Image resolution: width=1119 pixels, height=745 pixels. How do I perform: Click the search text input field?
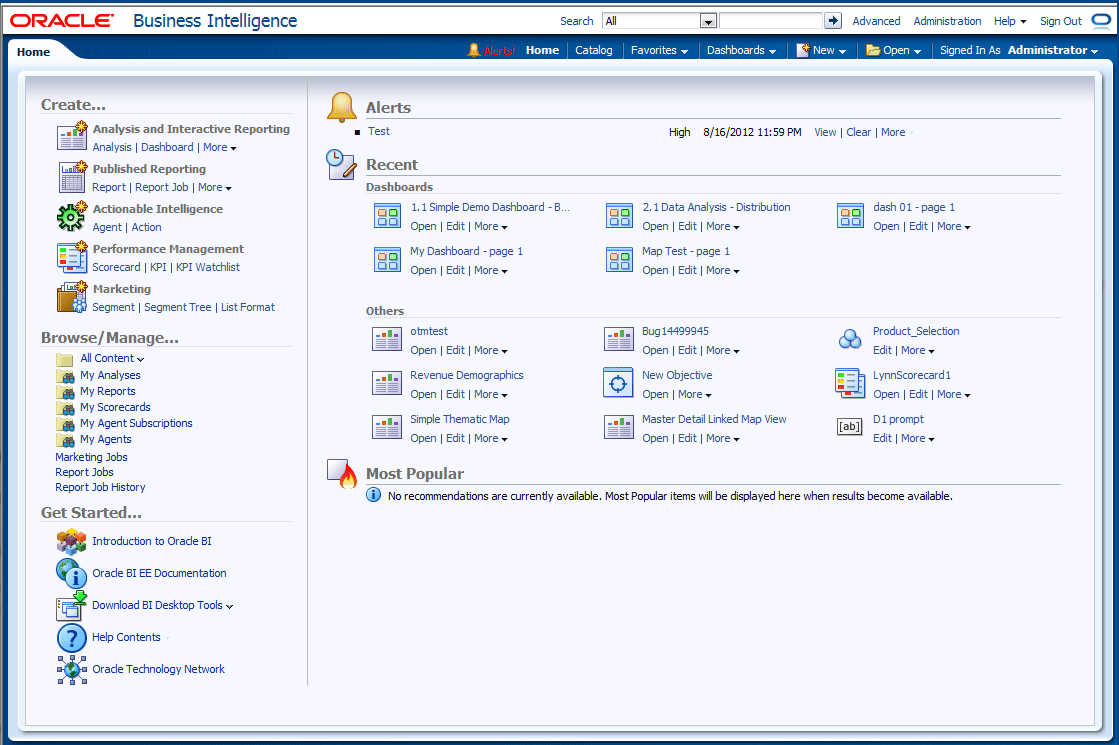click(x=770, y=21)
